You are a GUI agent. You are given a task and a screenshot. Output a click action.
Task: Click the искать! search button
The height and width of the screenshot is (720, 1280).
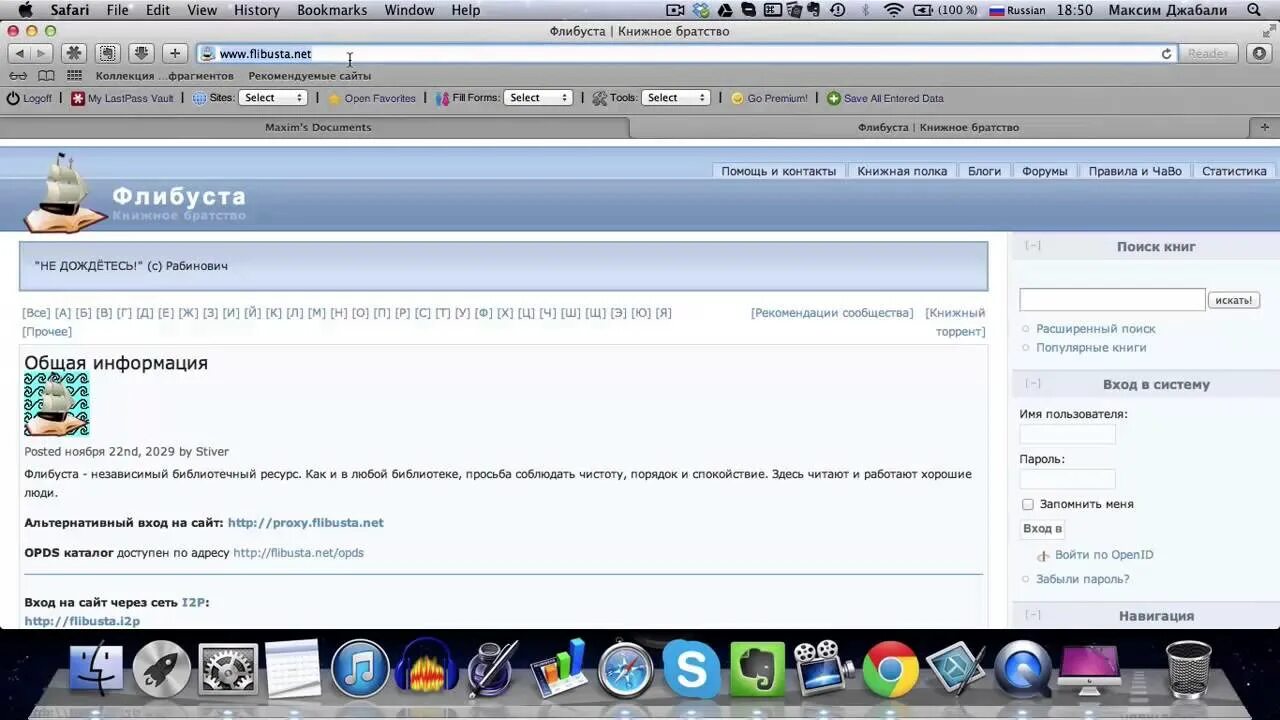pos(1234,300)
